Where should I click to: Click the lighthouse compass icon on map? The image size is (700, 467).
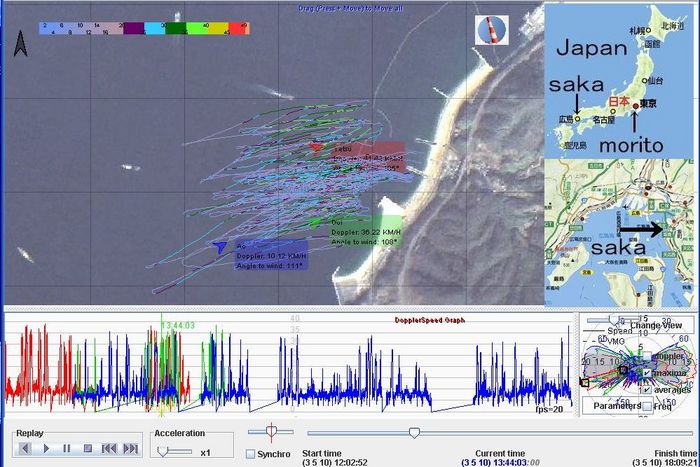tap(492, 29)
